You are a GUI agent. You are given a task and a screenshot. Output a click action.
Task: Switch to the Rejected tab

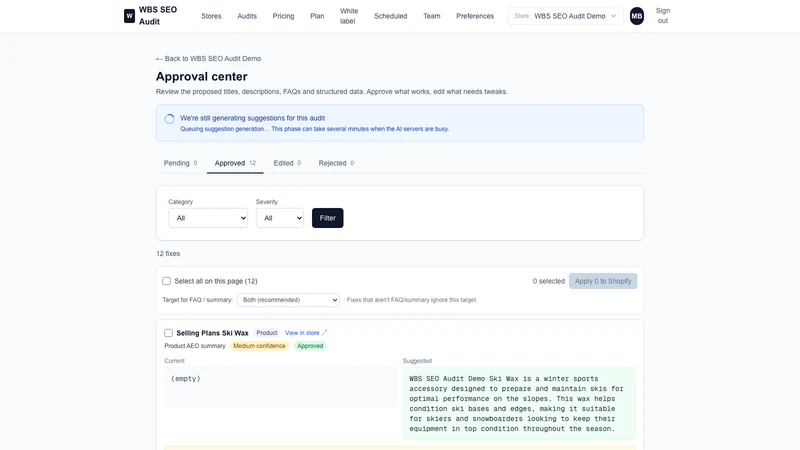coord(336,163)
